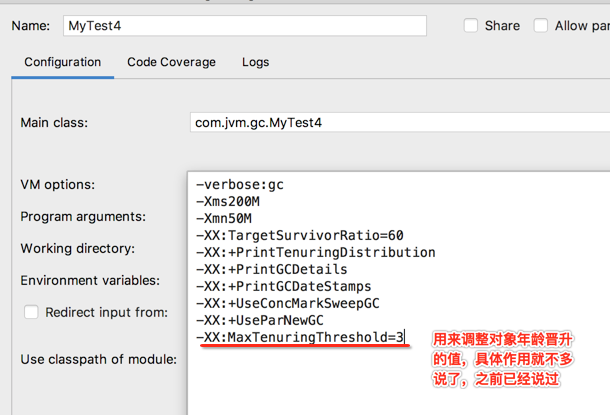Click the Name label
Image resolution: width=610 pixels, height=415 pixels.
point(31,26)
